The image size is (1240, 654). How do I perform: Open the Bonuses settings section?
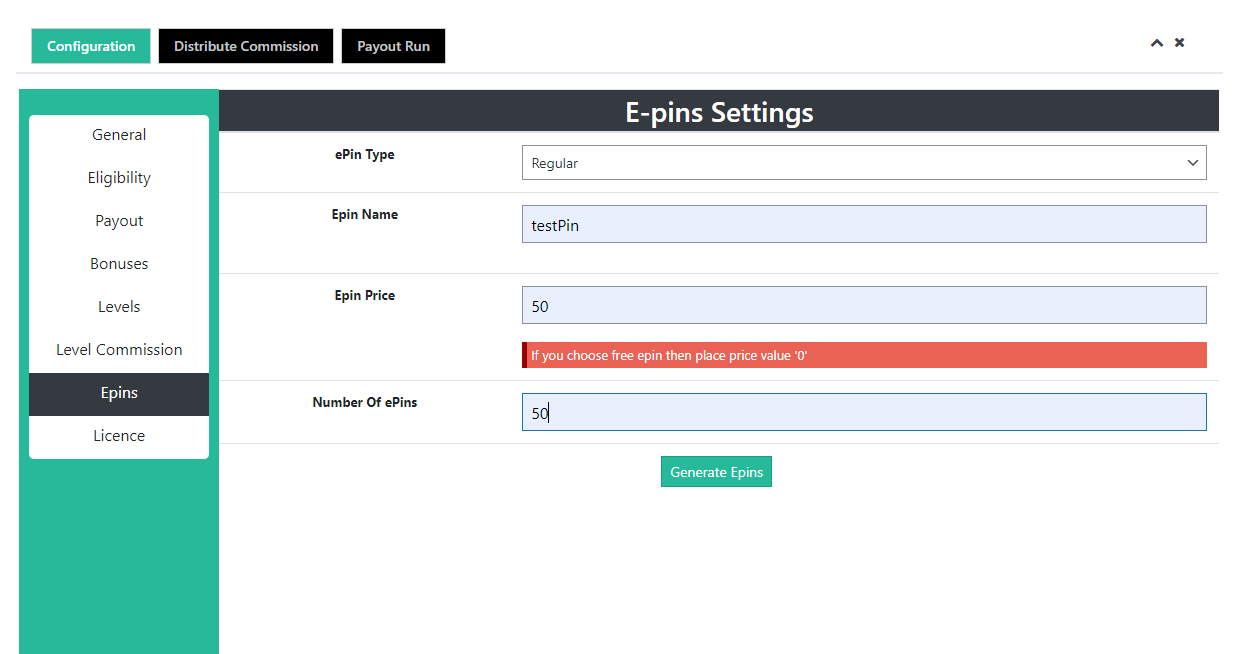(119, 264)
